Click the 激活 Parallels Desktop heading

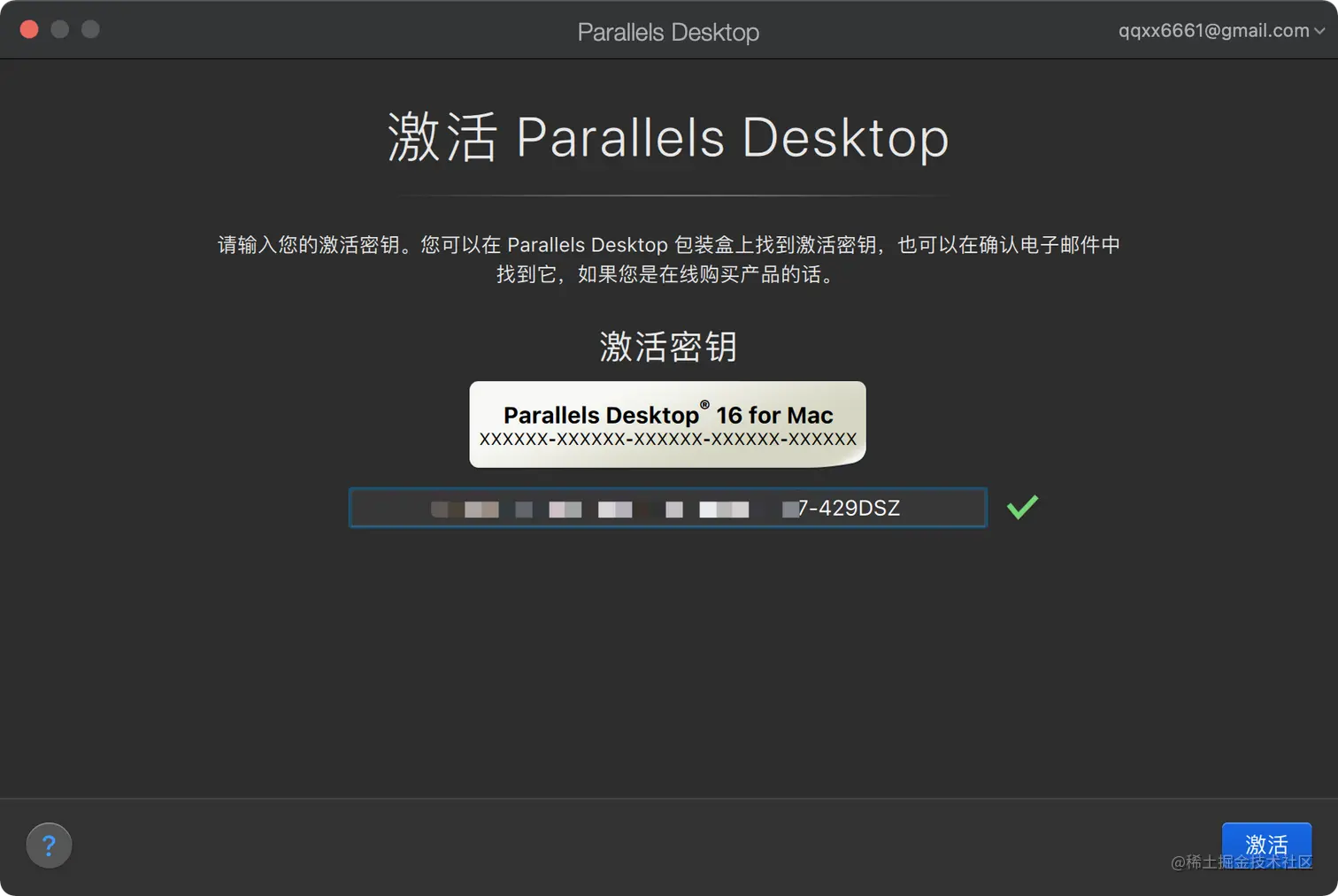click(x=668, y=138)
